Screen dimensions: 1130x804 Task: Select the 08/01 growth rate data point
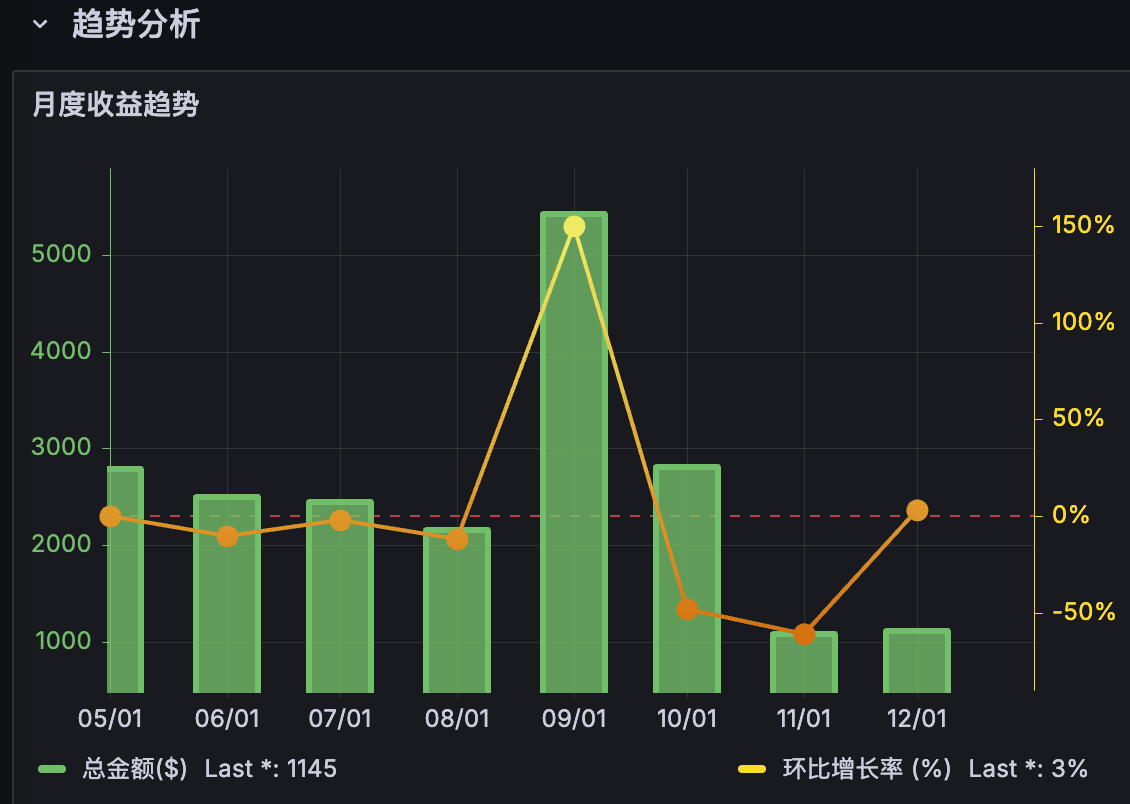click(x=457, y=539)
